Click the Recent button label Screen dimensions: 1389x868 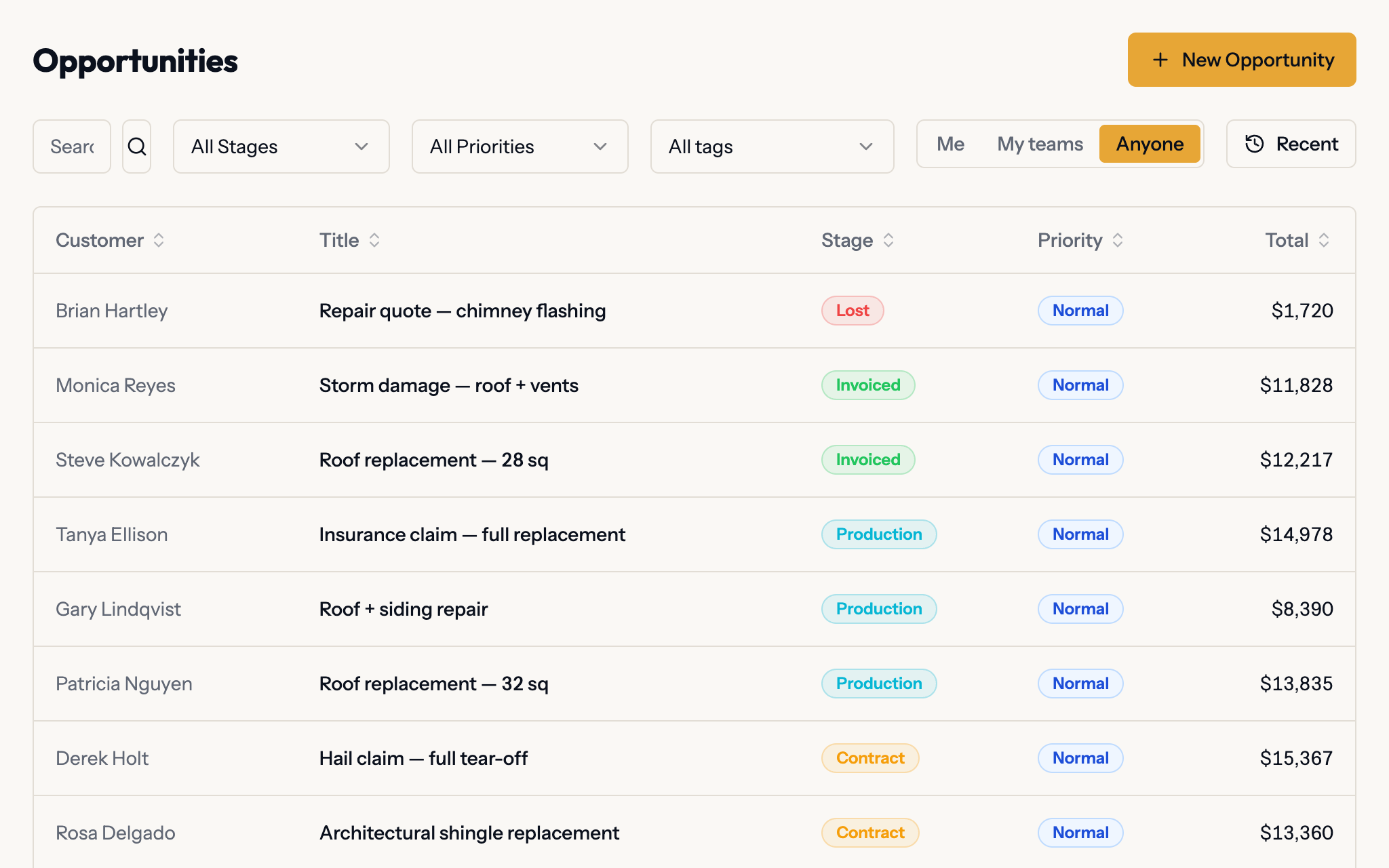pos(1307,144)
